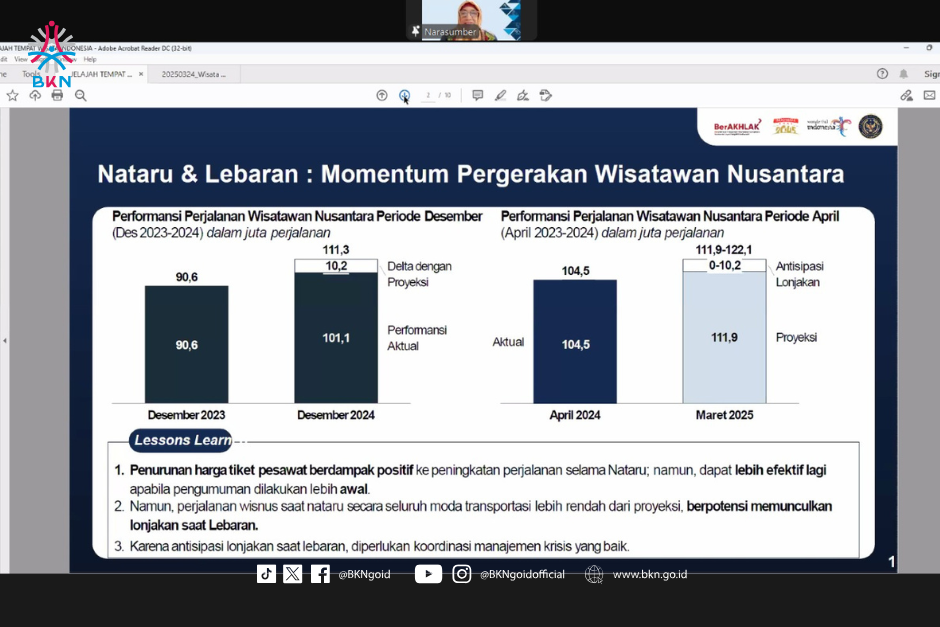Open the Tools tab
The height and width of the screenshot is (627, 940).
coord(31,74)
